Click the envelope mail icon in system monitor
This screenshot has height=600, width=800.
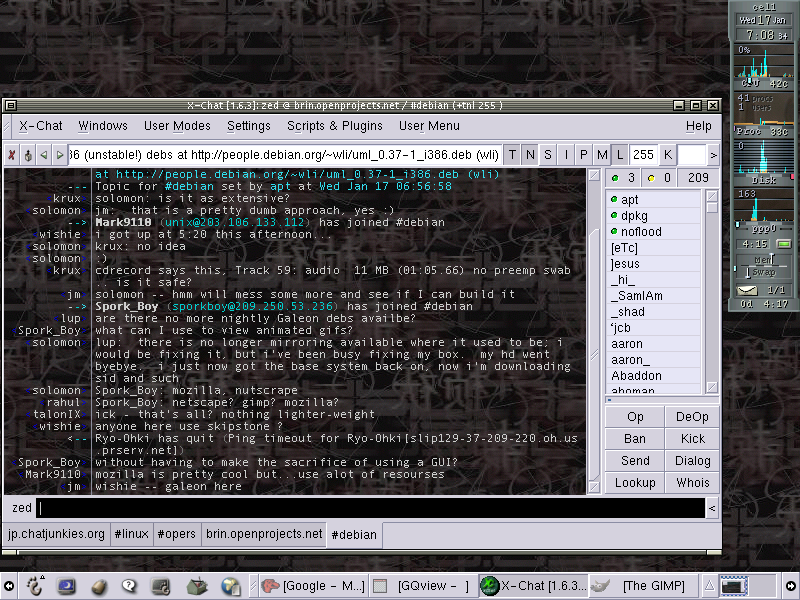pos(747,290)
